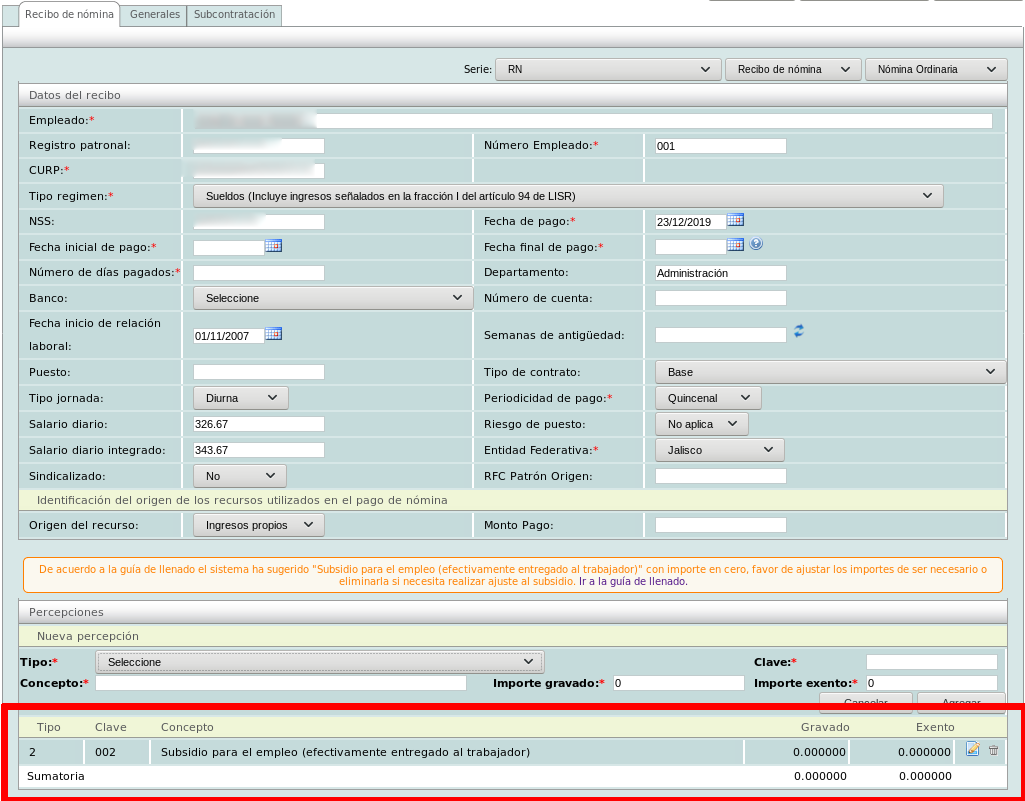This screenshot has height=801, width=1025.
Task: Open the Serie dropdown showing RN
Action: pyautogui.click(x=608, y=69)
